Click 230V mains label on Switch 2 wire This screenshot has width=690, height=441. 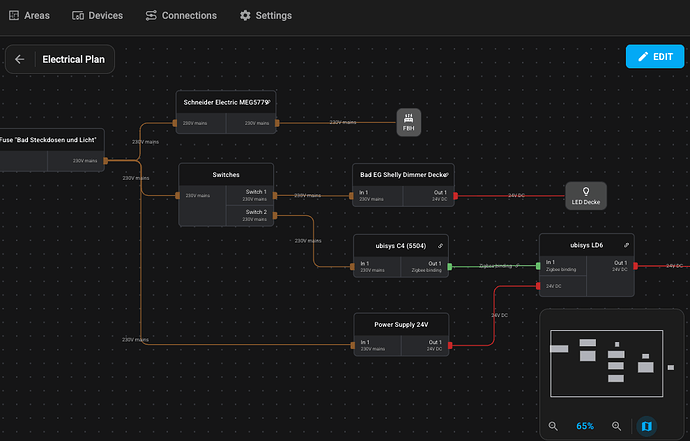[308, 241]
